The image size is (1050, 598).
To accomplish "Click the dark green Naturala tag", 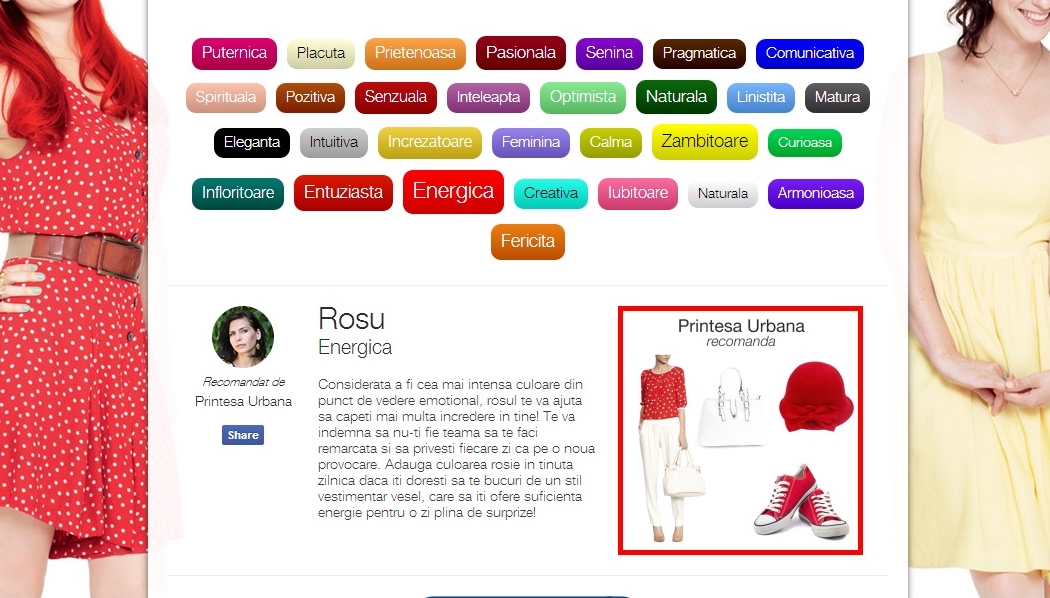I will 676,97.
